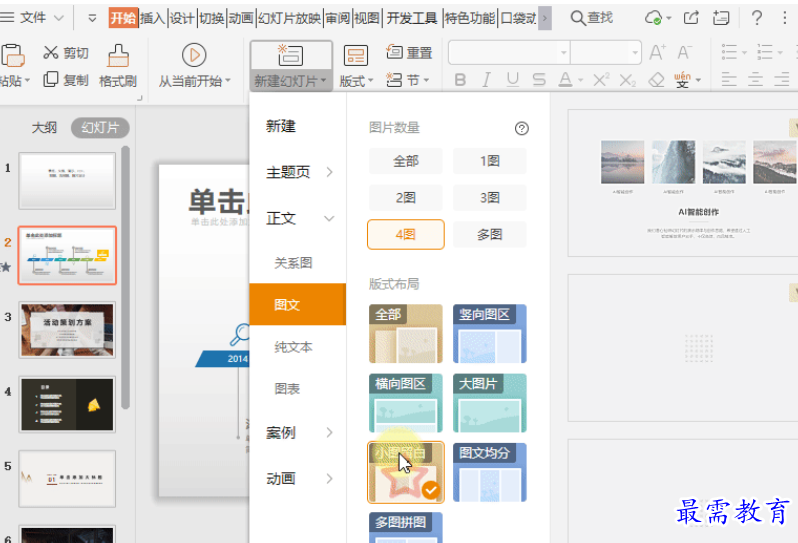Toggle italic formatting
Screen dimensions: 798x543
click(487, 80)
